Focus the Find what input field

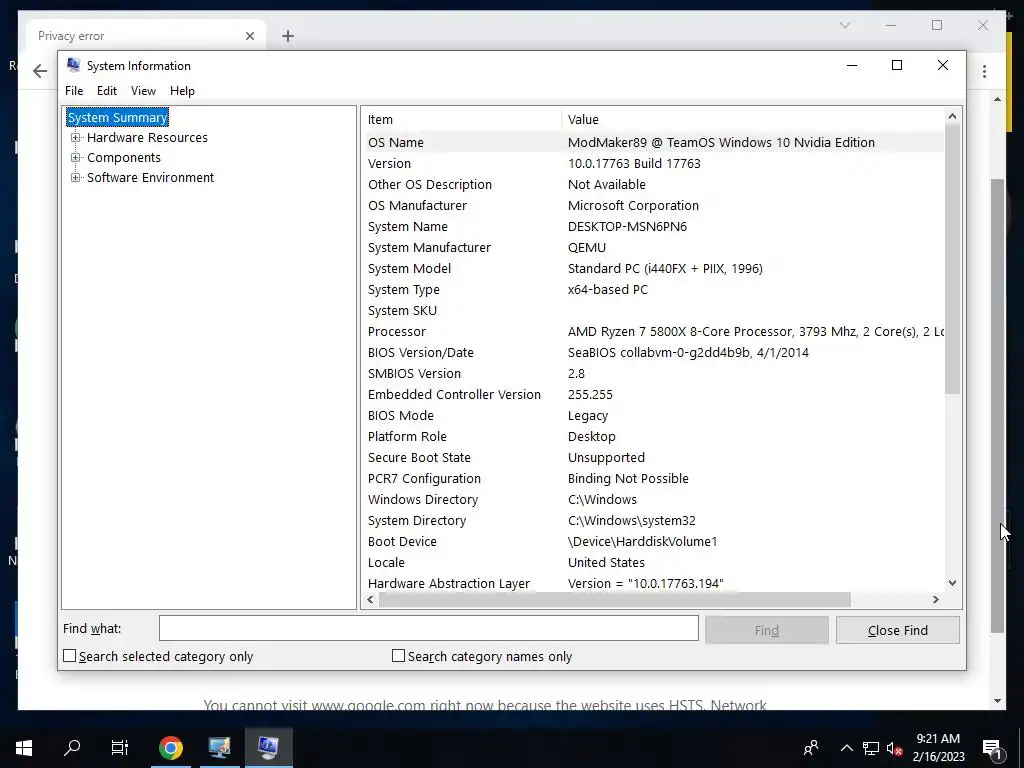pos(428,628)
